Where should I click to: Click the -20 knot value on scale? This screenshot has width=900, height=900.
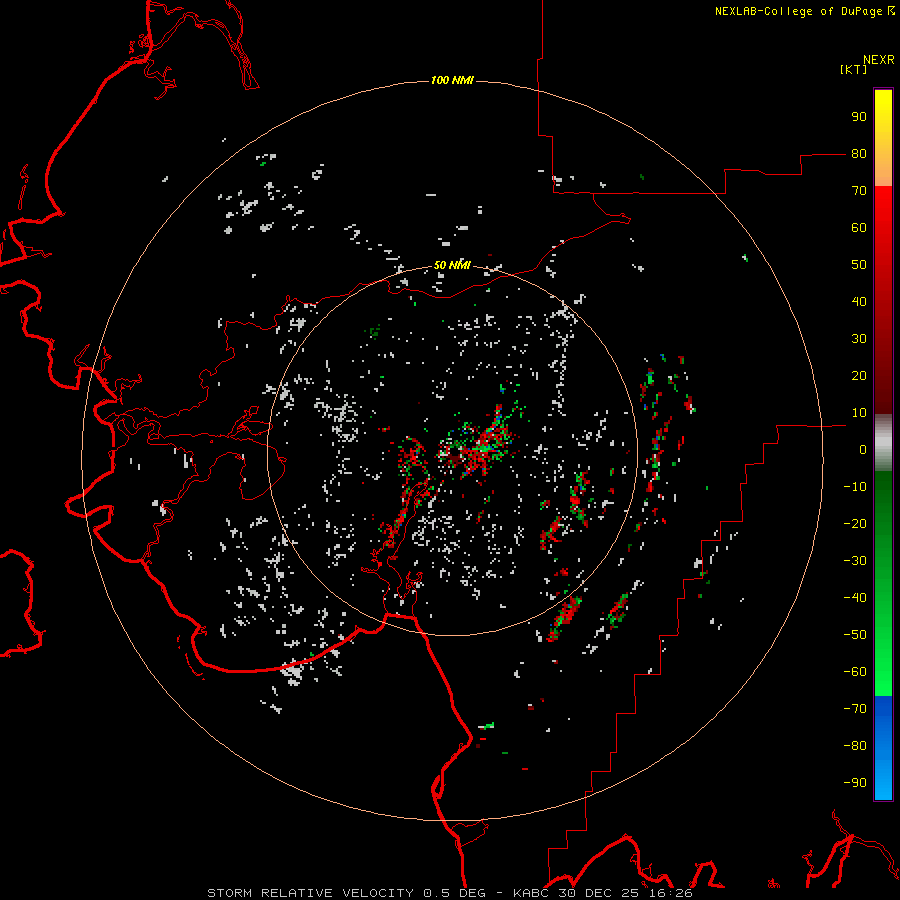(855, 524)
